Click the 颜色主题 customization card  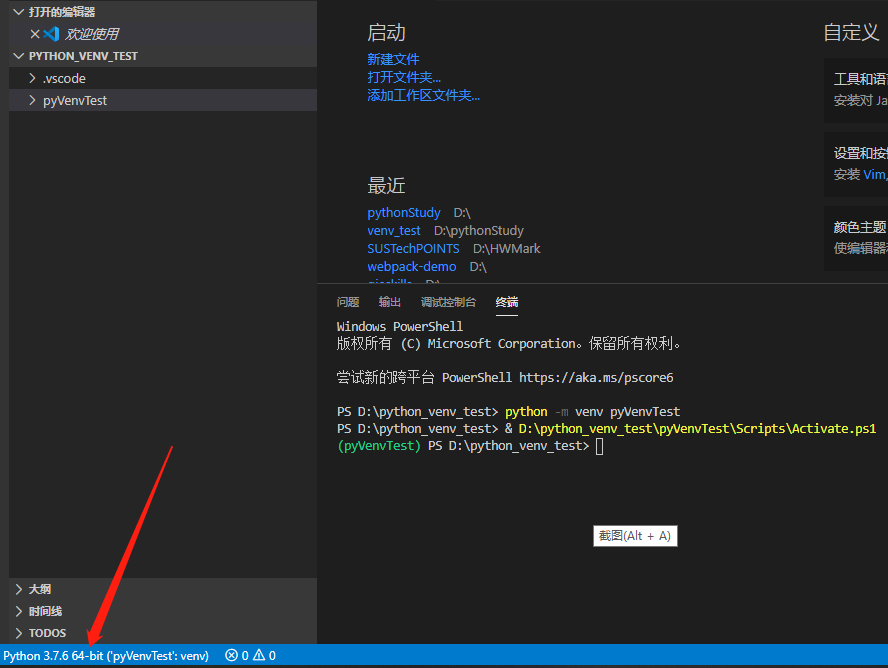(x=856, y=238)
